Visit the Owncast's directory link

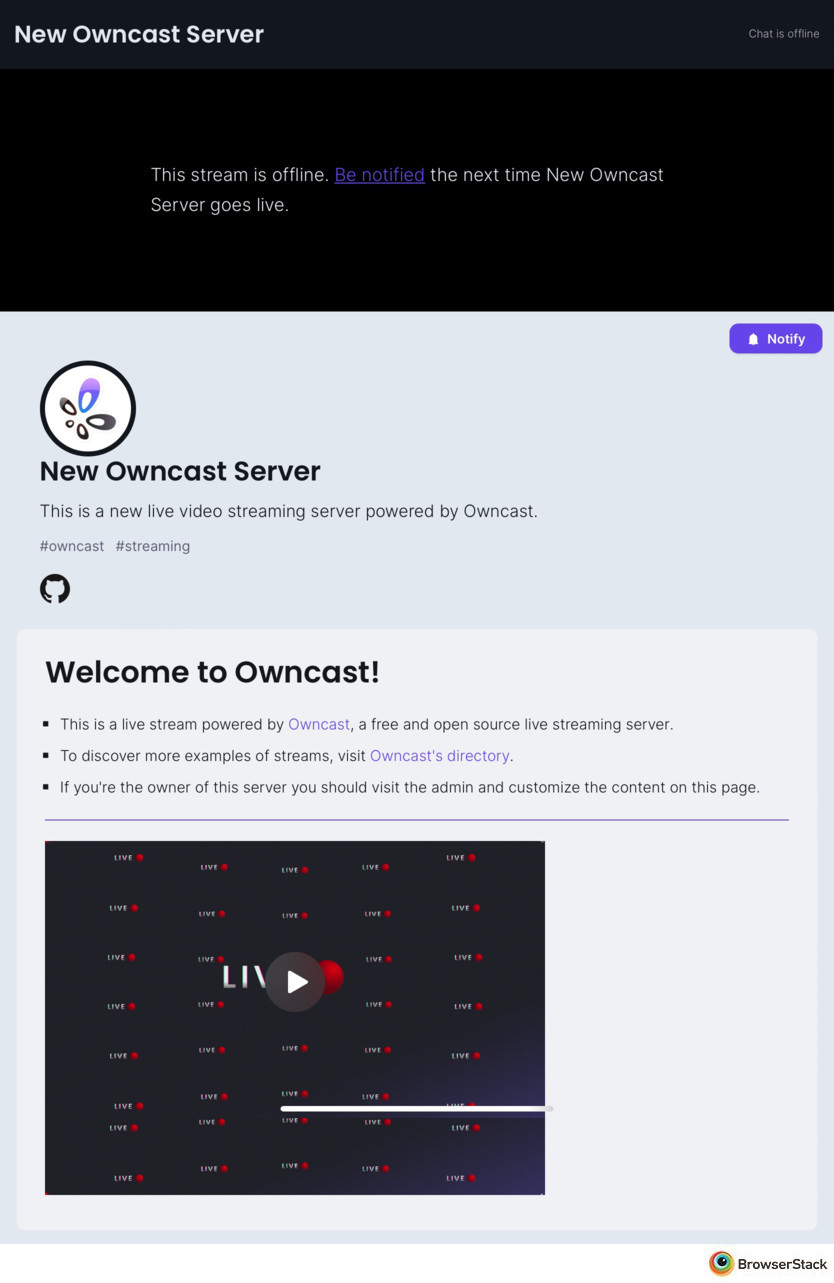(440, 756)
